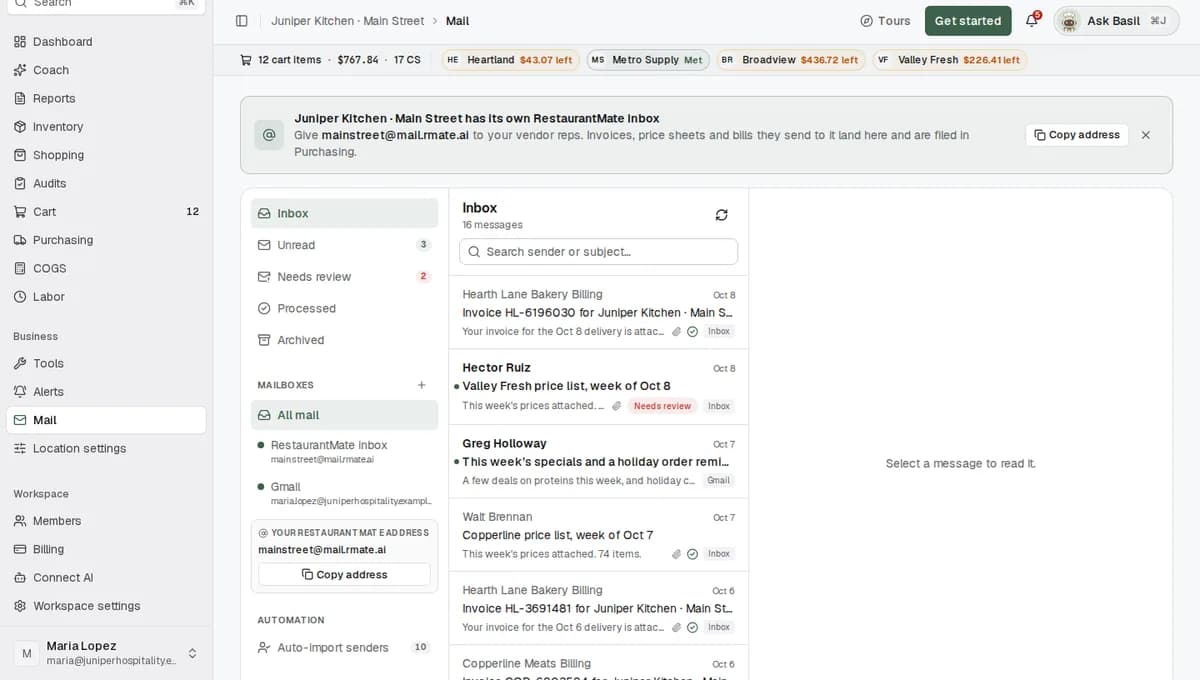
Task: Click the @ icon in the banner
Action: click(x=268, y=135)
